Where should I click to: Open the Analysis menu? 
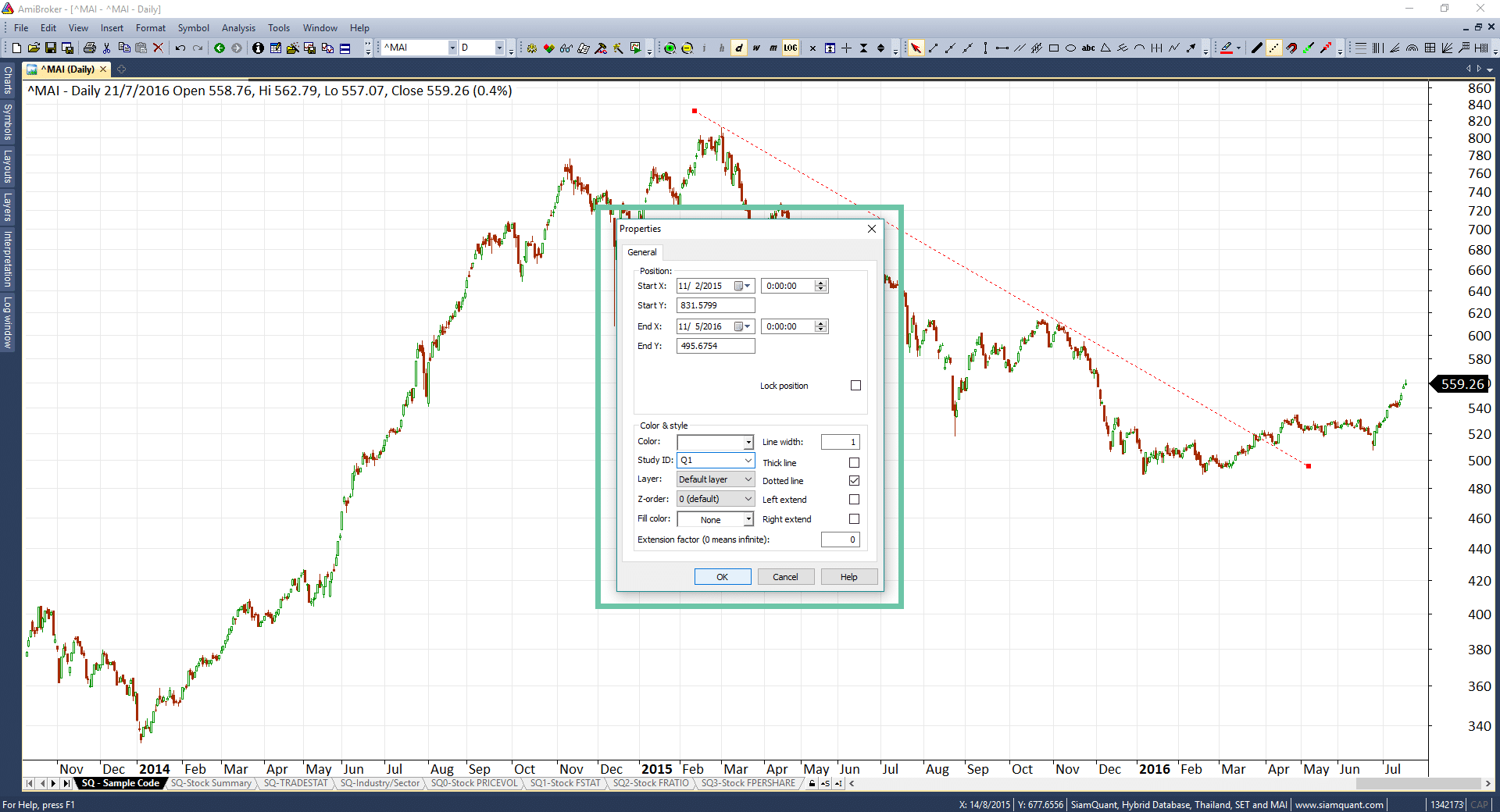pyautogui.click(x=238, y=28)
